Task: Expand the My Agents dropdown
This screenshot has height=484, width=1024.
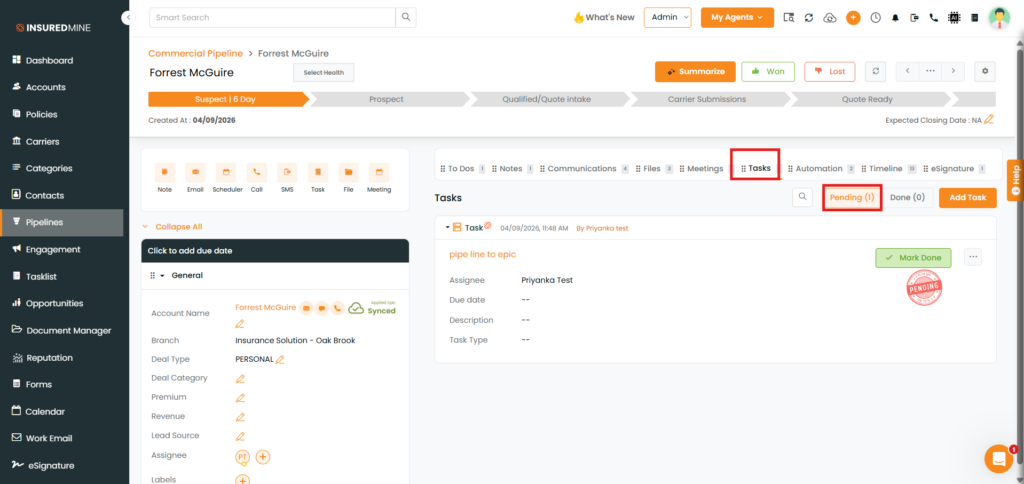Action: (x=737, y=17)
